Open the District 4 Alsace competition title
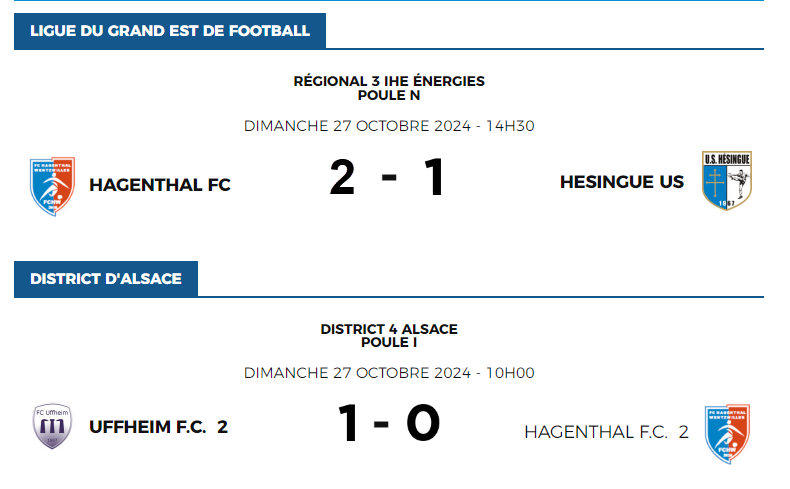 (389, 328)
